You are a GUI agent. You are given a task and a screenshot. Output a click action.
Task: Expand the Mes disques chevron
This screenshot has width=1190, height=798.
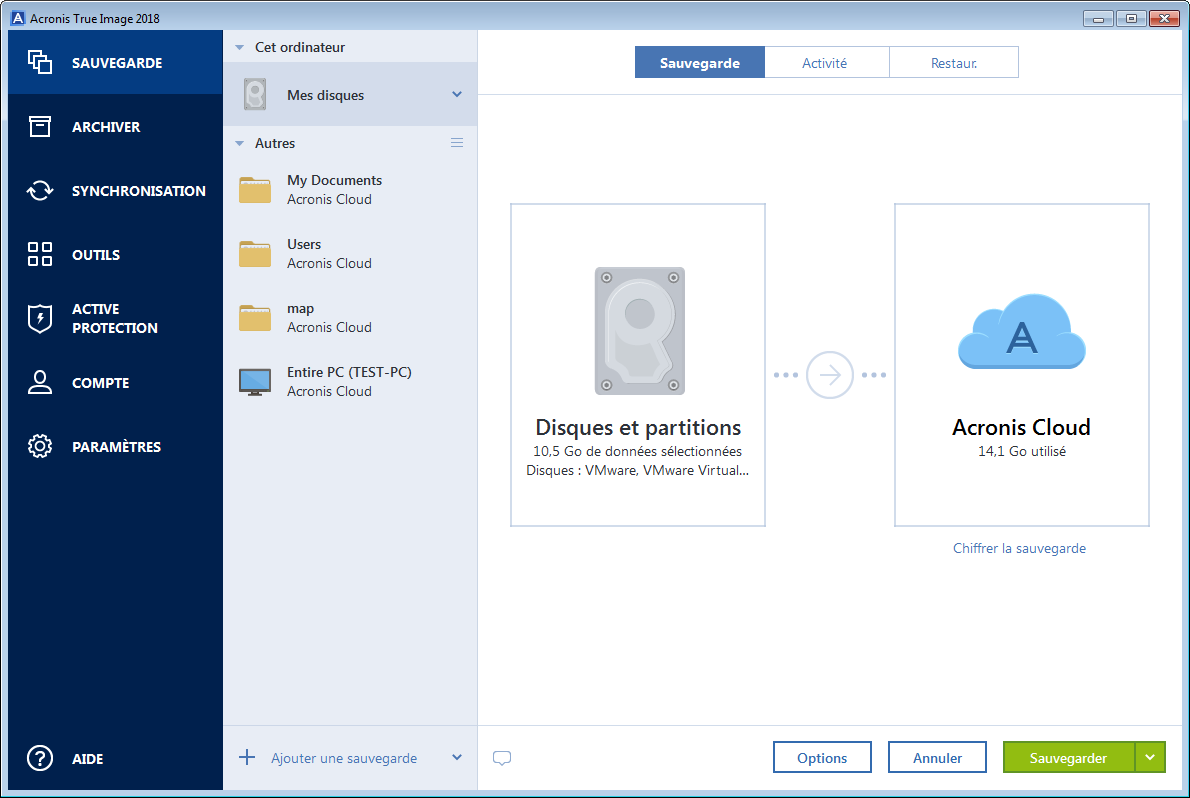tap(458, 94)
